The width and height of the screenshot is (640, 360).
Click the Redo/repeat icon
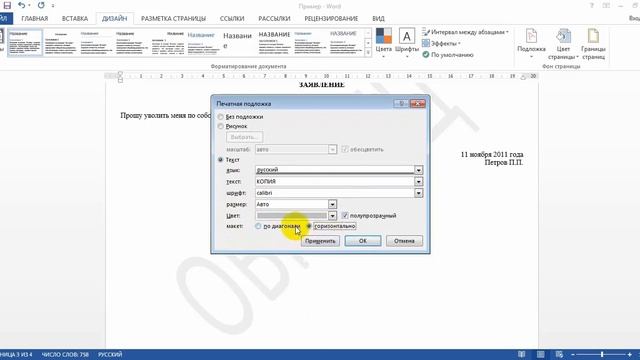coord(41,6)
